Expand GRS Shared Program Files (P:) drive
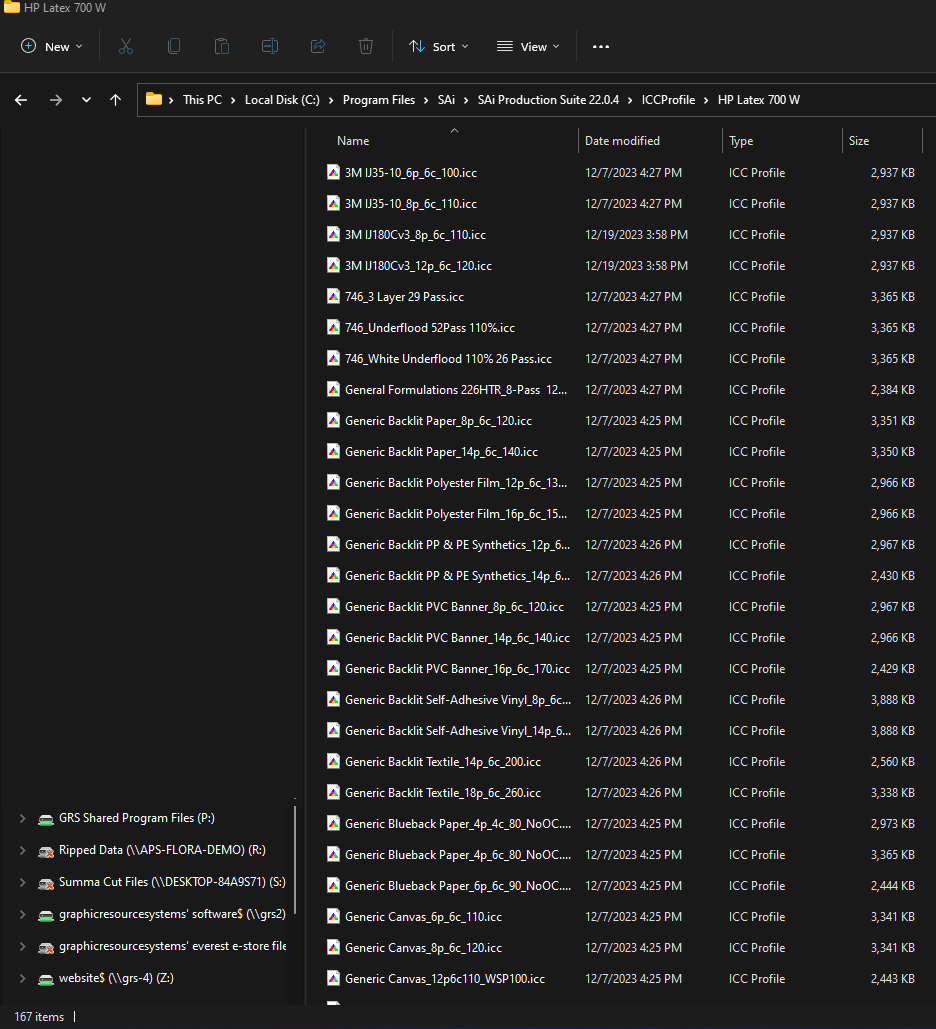 [x=22, y=818]
